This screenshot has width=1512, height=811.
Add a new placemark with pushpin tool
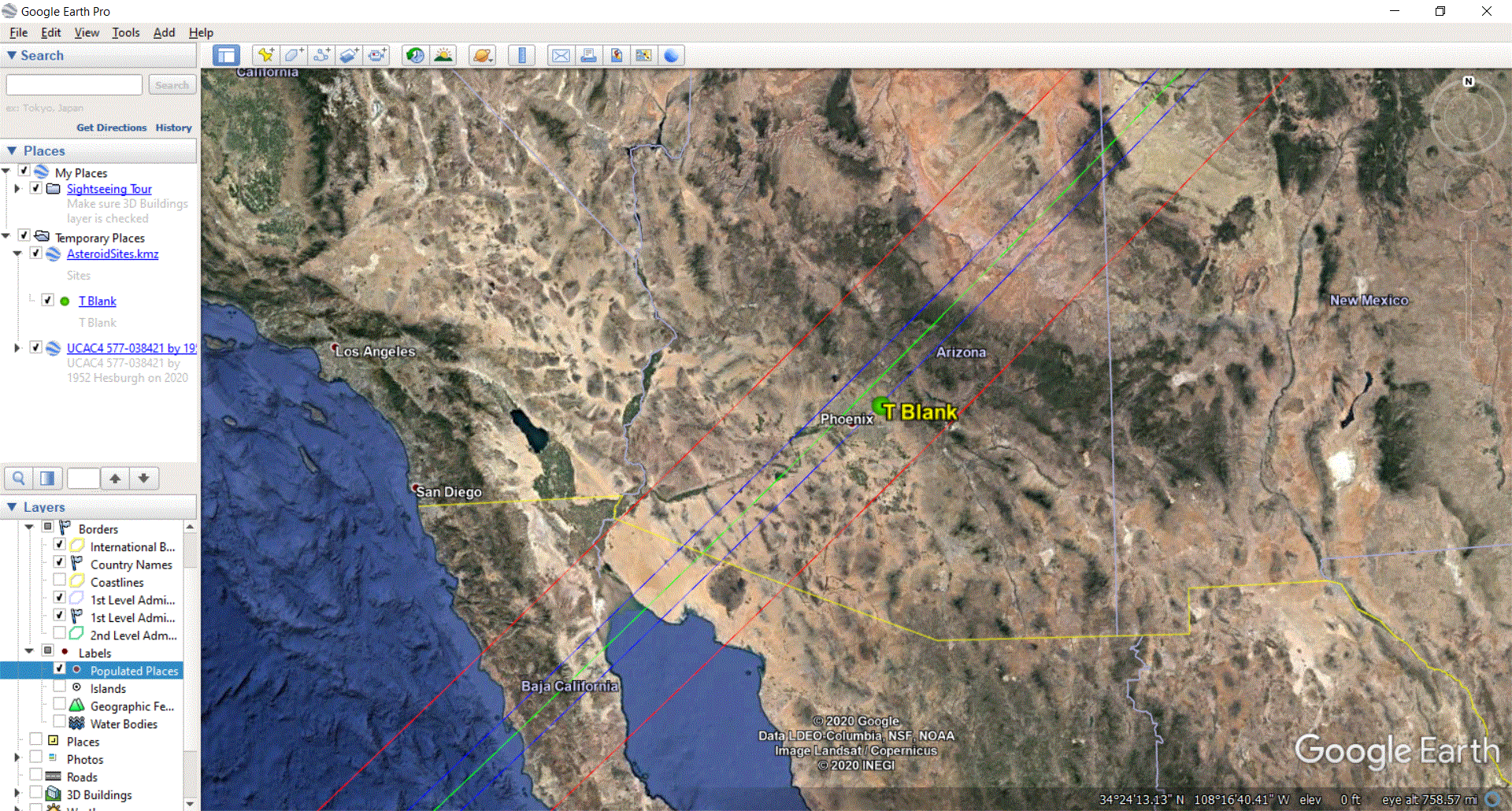[x=265, y=55]
